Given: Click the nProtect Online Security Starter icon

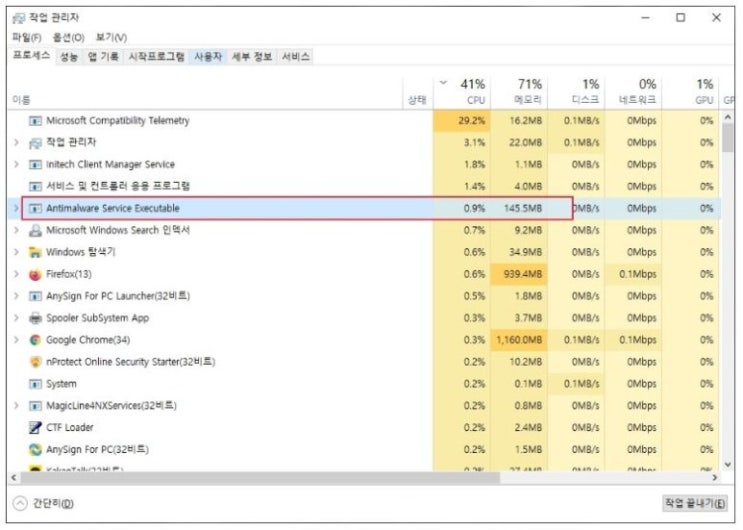Looking at the screenshot, I should (x=35, y=362).
